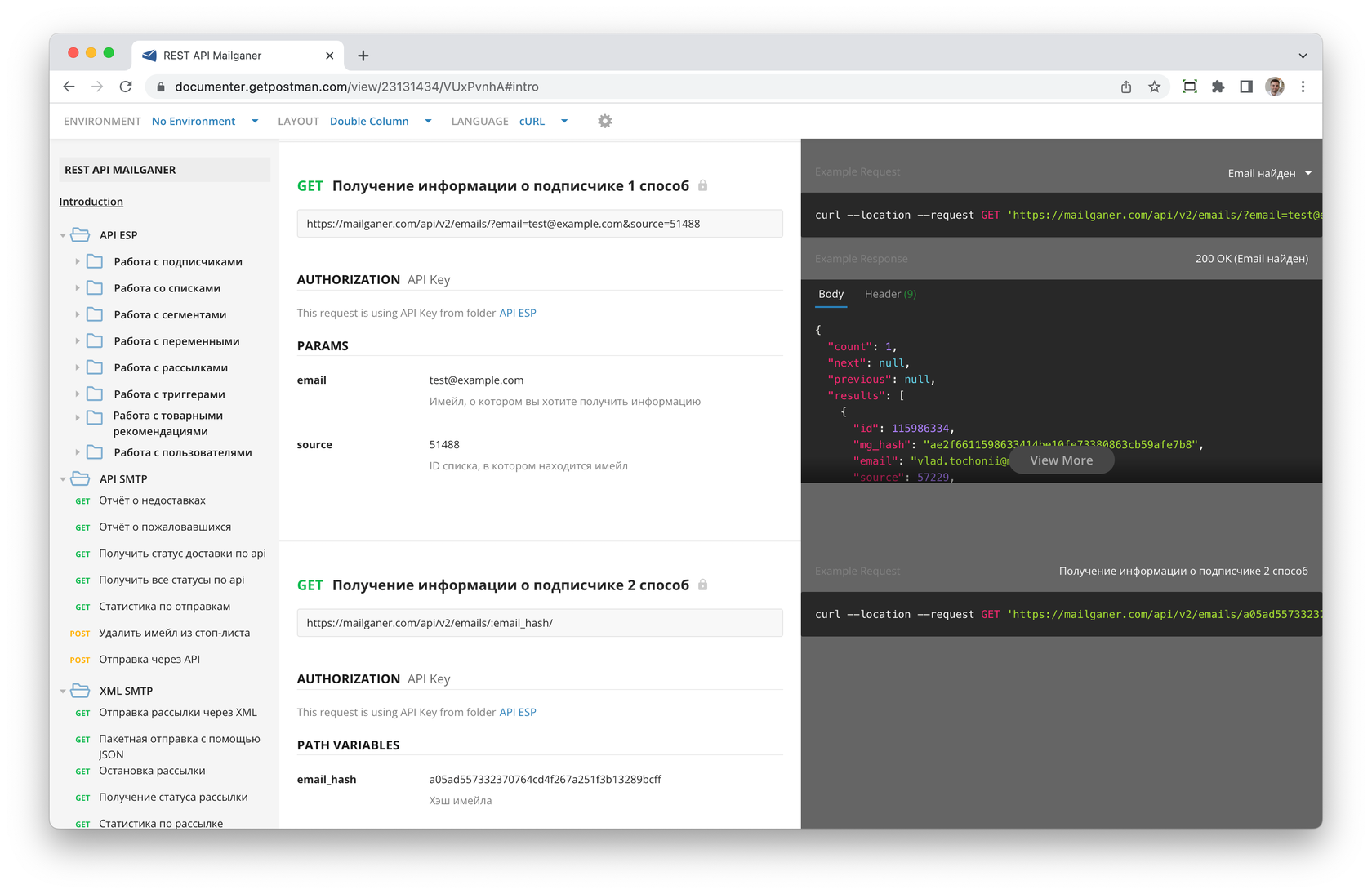
Task: Switch to the Header (9) response tab
Action: [890, 294]
